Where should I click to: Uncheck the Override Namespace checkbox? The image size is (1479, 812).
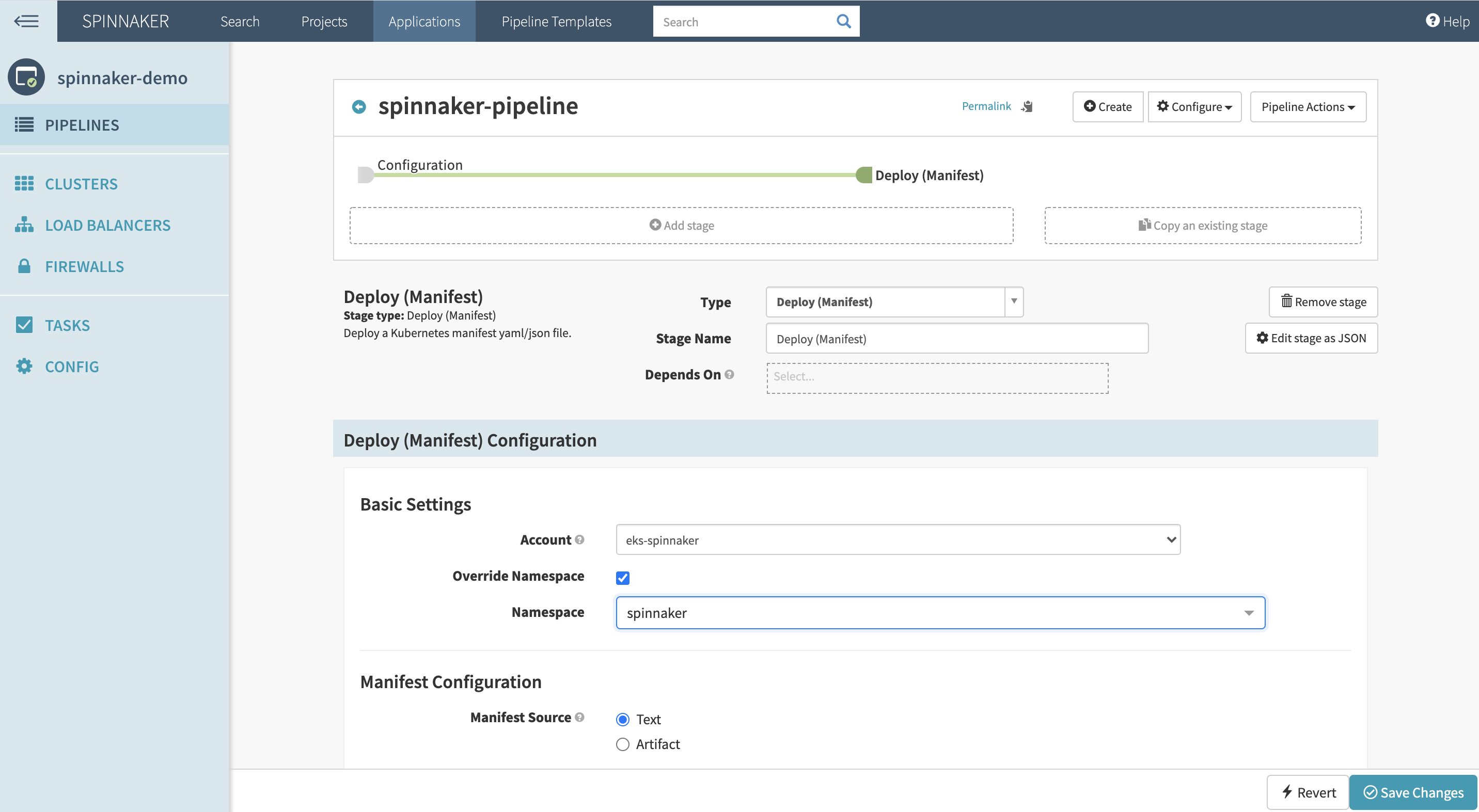pyautogui.click(x=622, y=577)
